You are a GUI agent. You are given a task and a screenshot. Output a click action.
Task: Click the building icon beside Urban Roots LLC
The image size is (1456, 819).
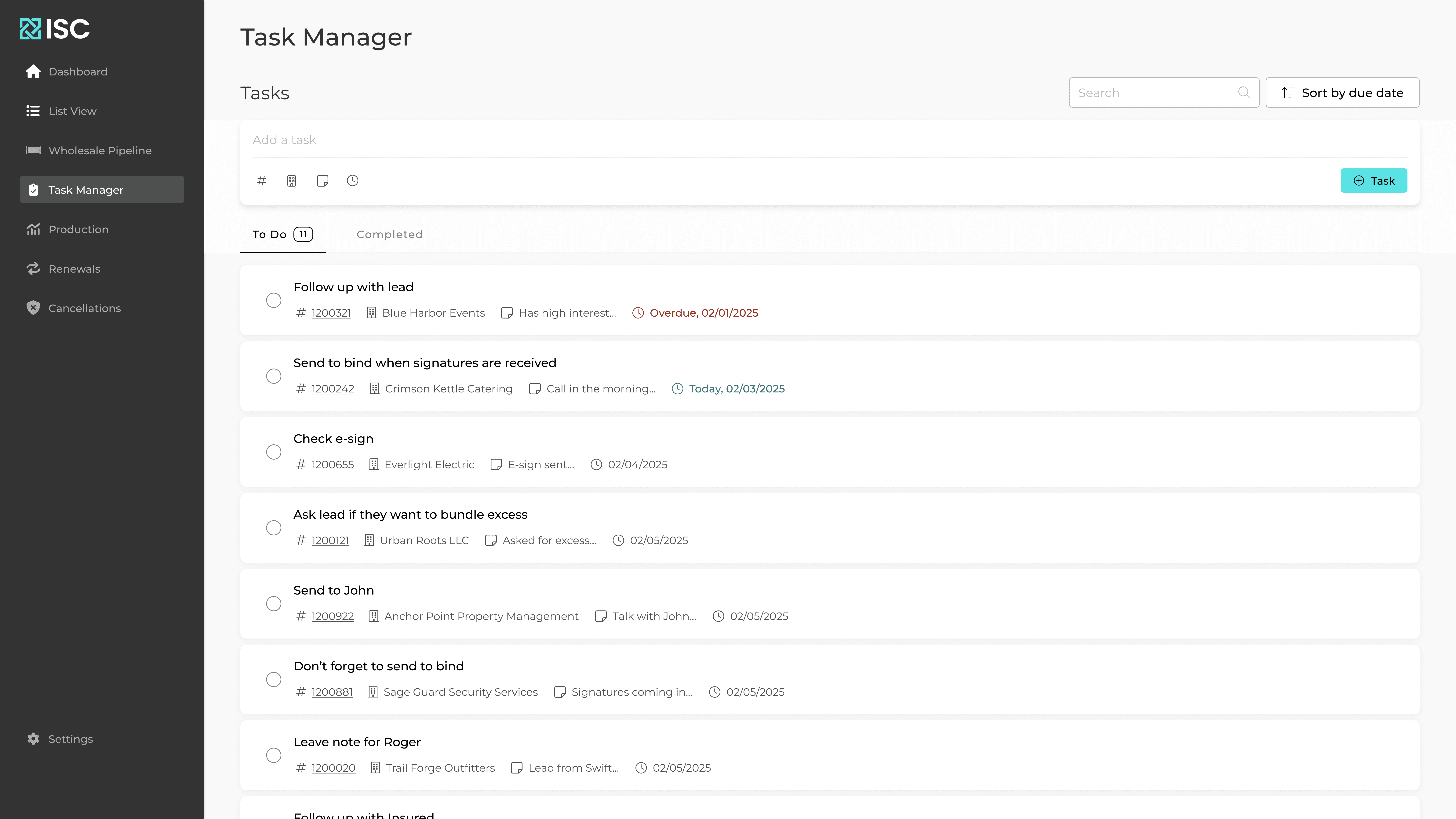coord(369,540)
